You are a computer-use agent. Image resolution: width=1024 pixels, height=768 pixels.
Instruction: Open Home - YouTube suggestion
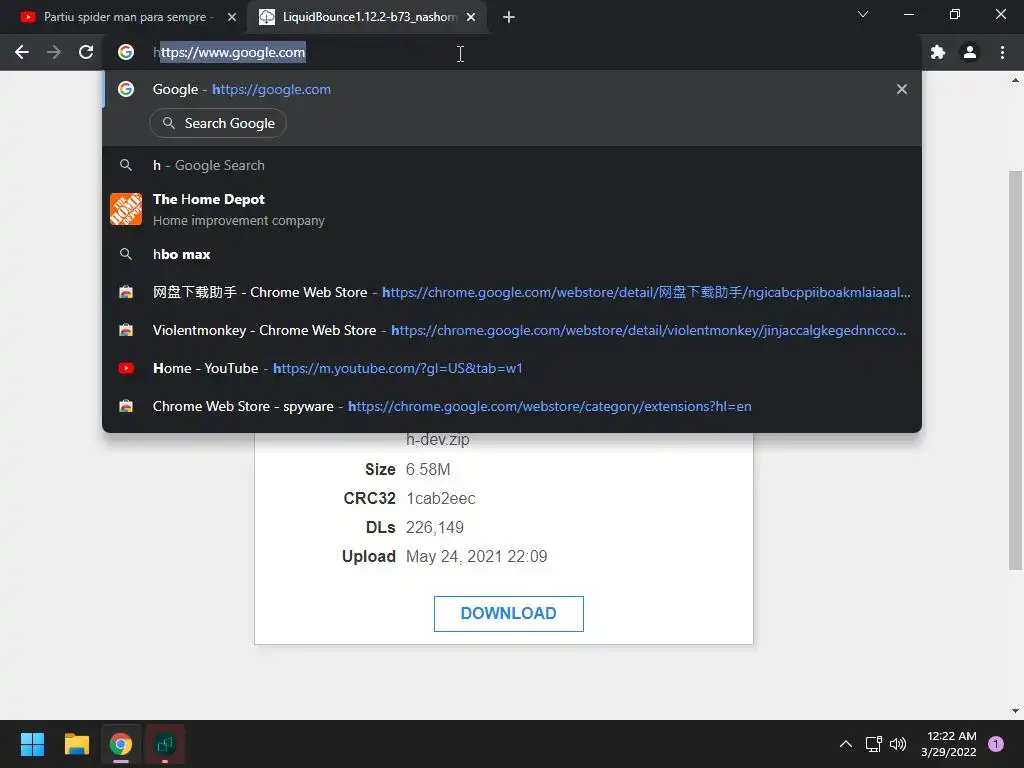pos(512,368)
